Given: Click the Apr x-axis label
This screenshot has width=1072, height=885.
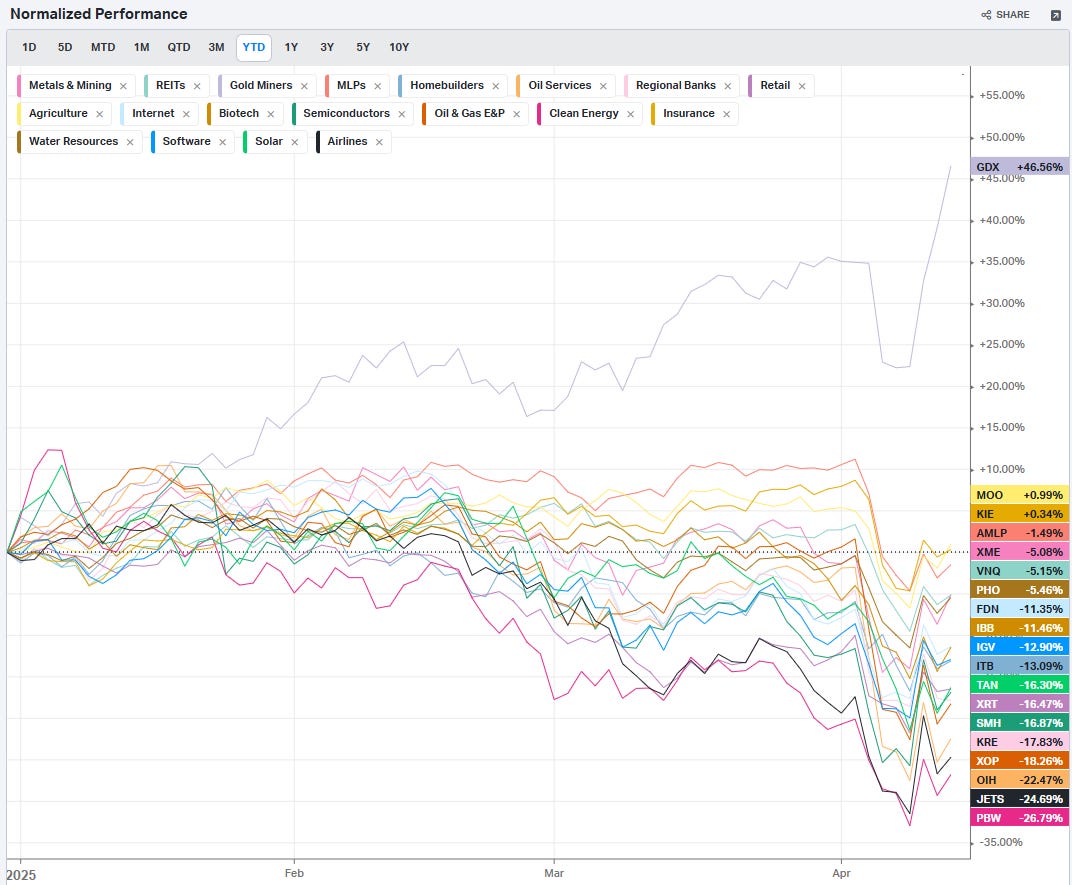Looking at the screenshot, I should coord(842,873).
